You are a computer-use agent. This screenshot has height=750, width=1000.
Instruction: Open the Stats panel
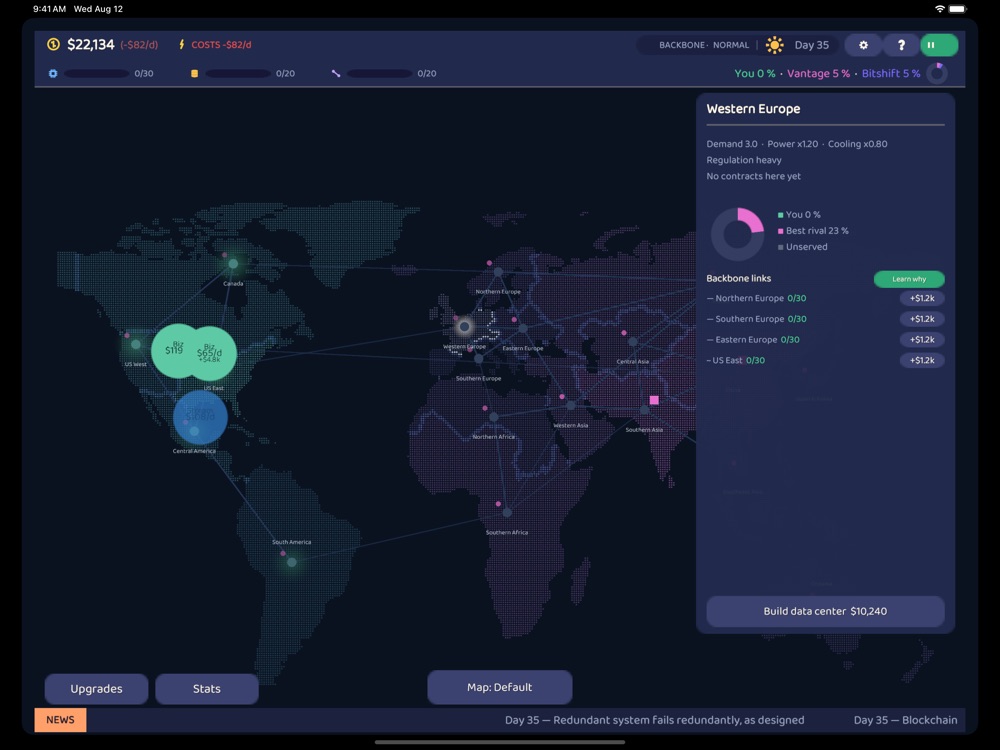pos(207,689)
